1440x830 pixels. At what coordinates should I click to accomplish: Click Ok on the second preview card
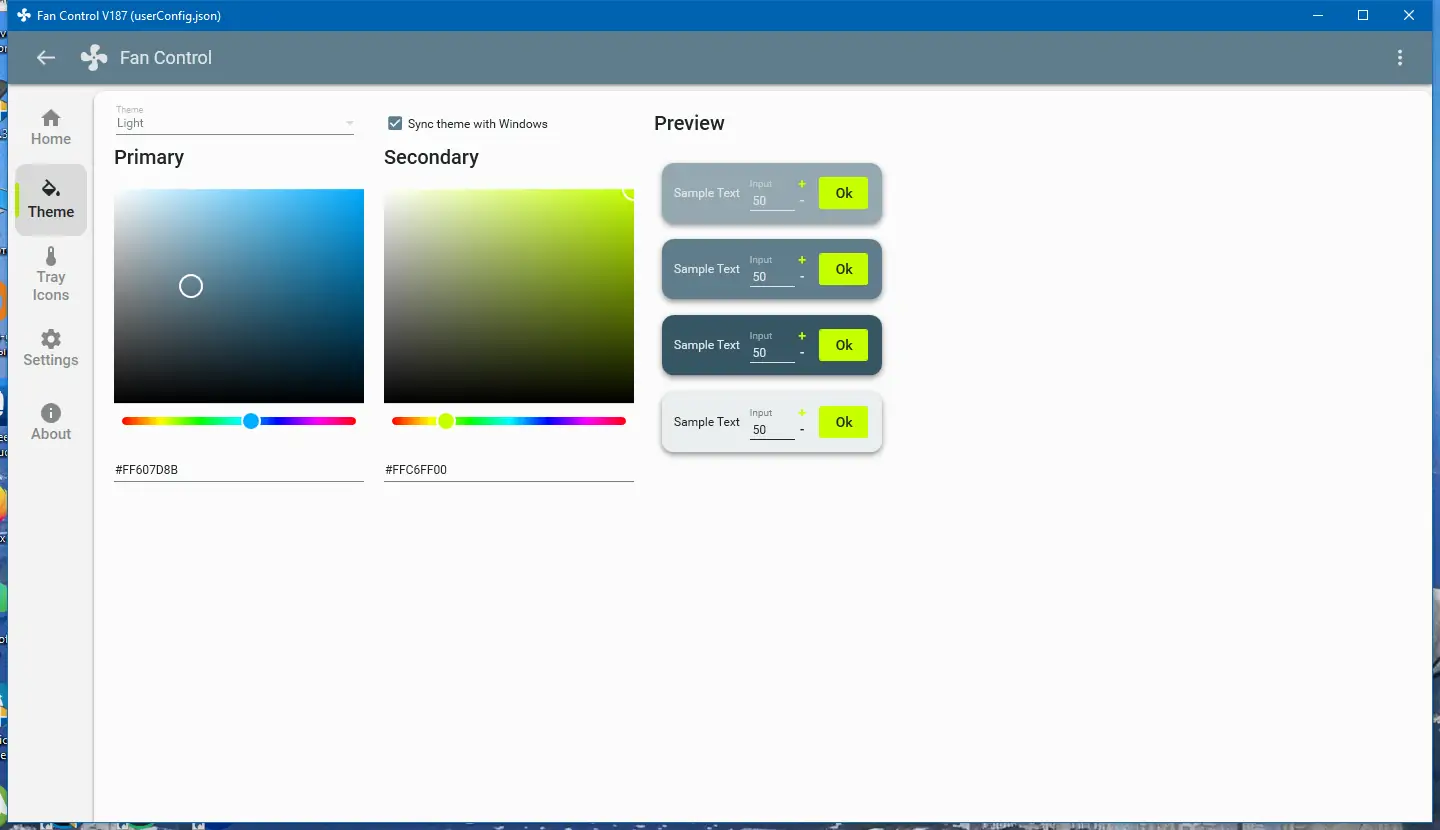[844, 269]
